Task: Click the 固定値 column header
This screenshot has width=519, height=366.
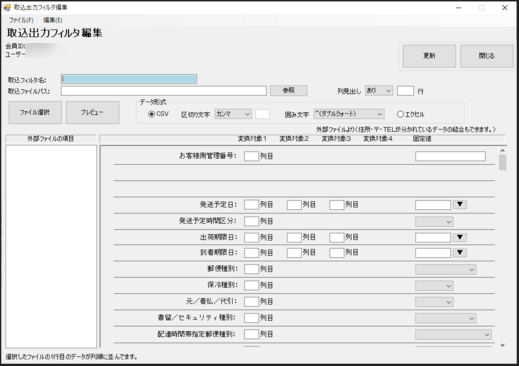Action: tap(422, 139)
